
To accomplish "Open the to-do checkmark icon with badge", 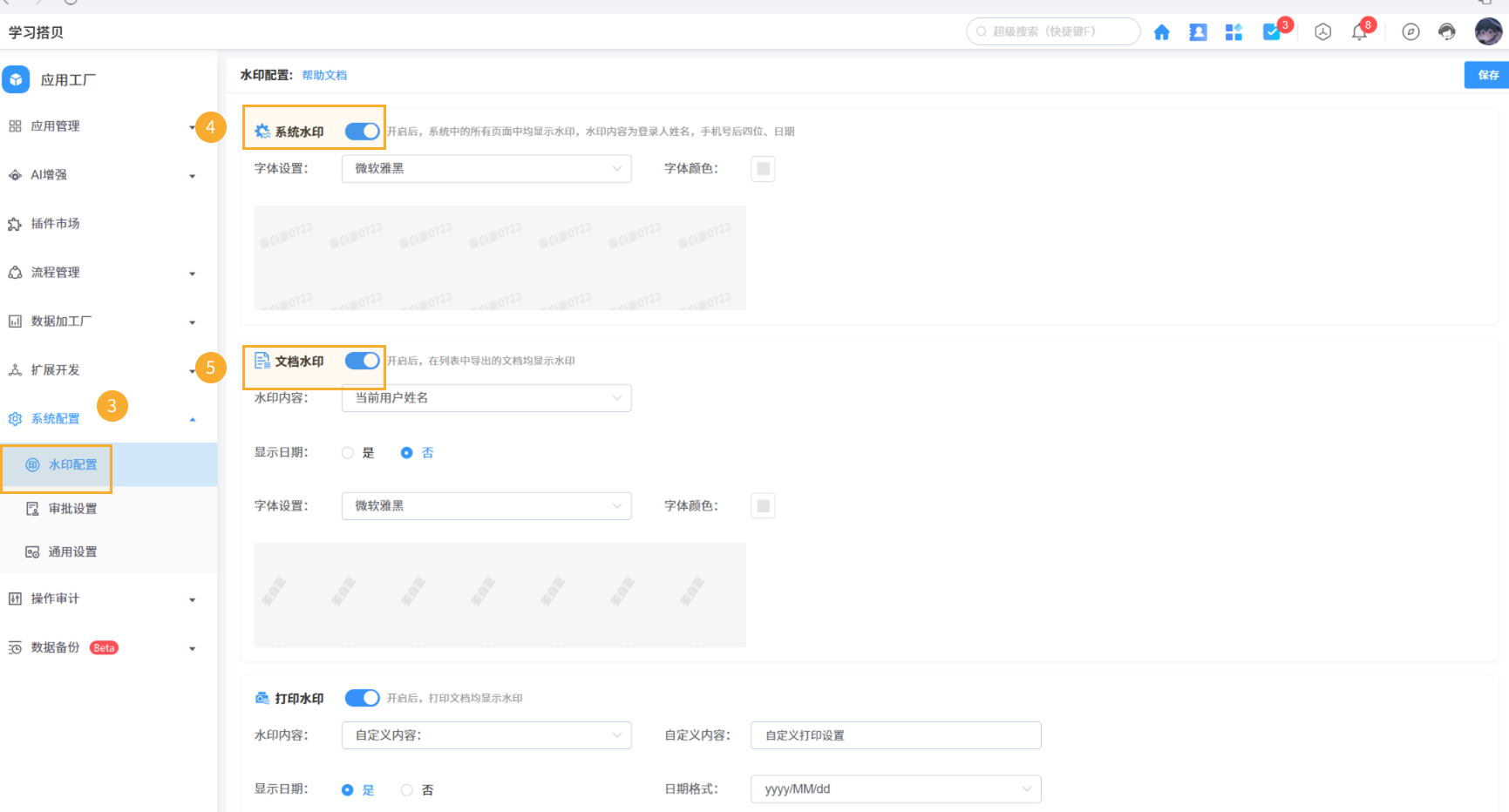I will (x=1272, y=32).
